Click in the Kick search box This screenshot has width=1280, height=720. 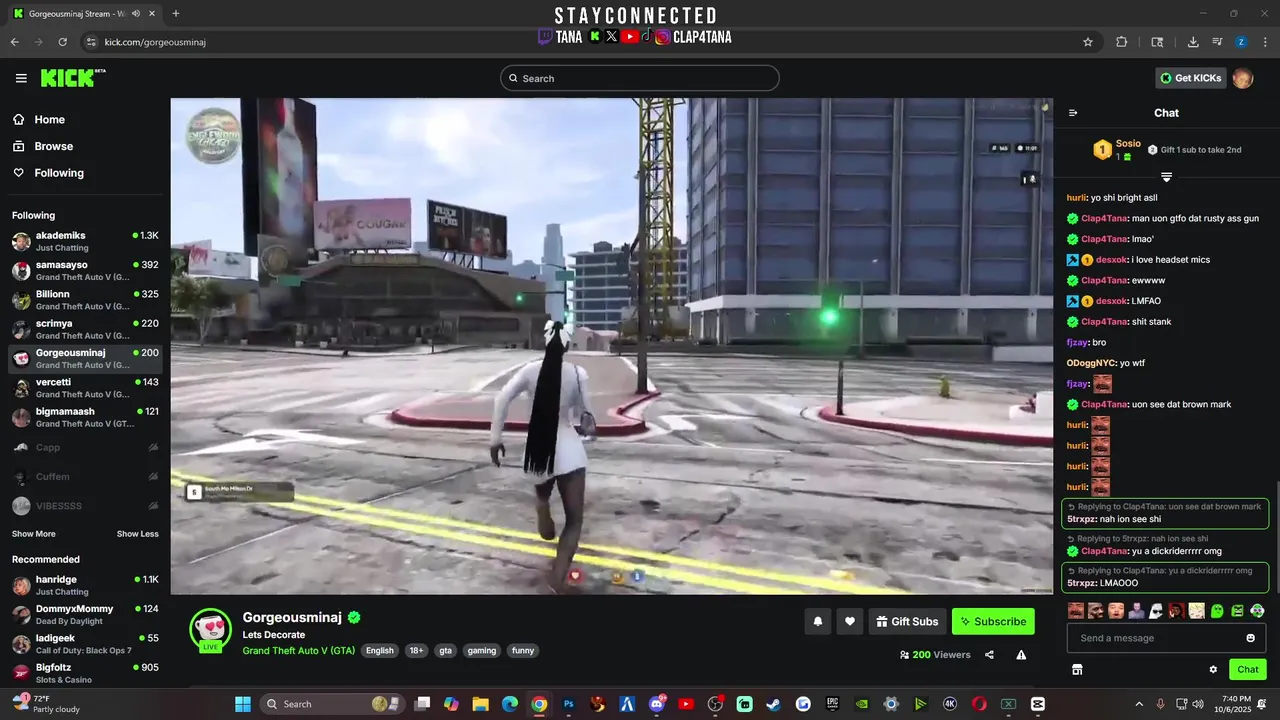[640, 78]
